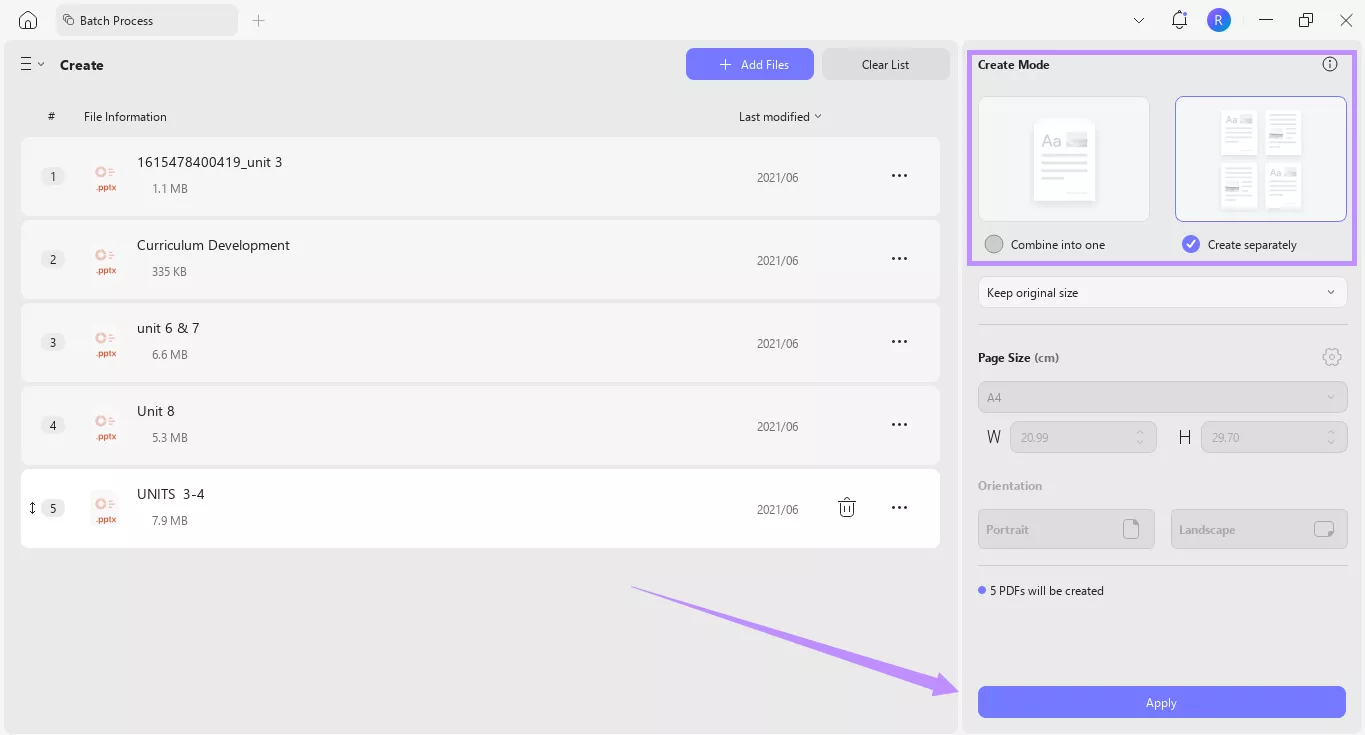
Task: Select the Create separately option
Action: click(1189, 243)
